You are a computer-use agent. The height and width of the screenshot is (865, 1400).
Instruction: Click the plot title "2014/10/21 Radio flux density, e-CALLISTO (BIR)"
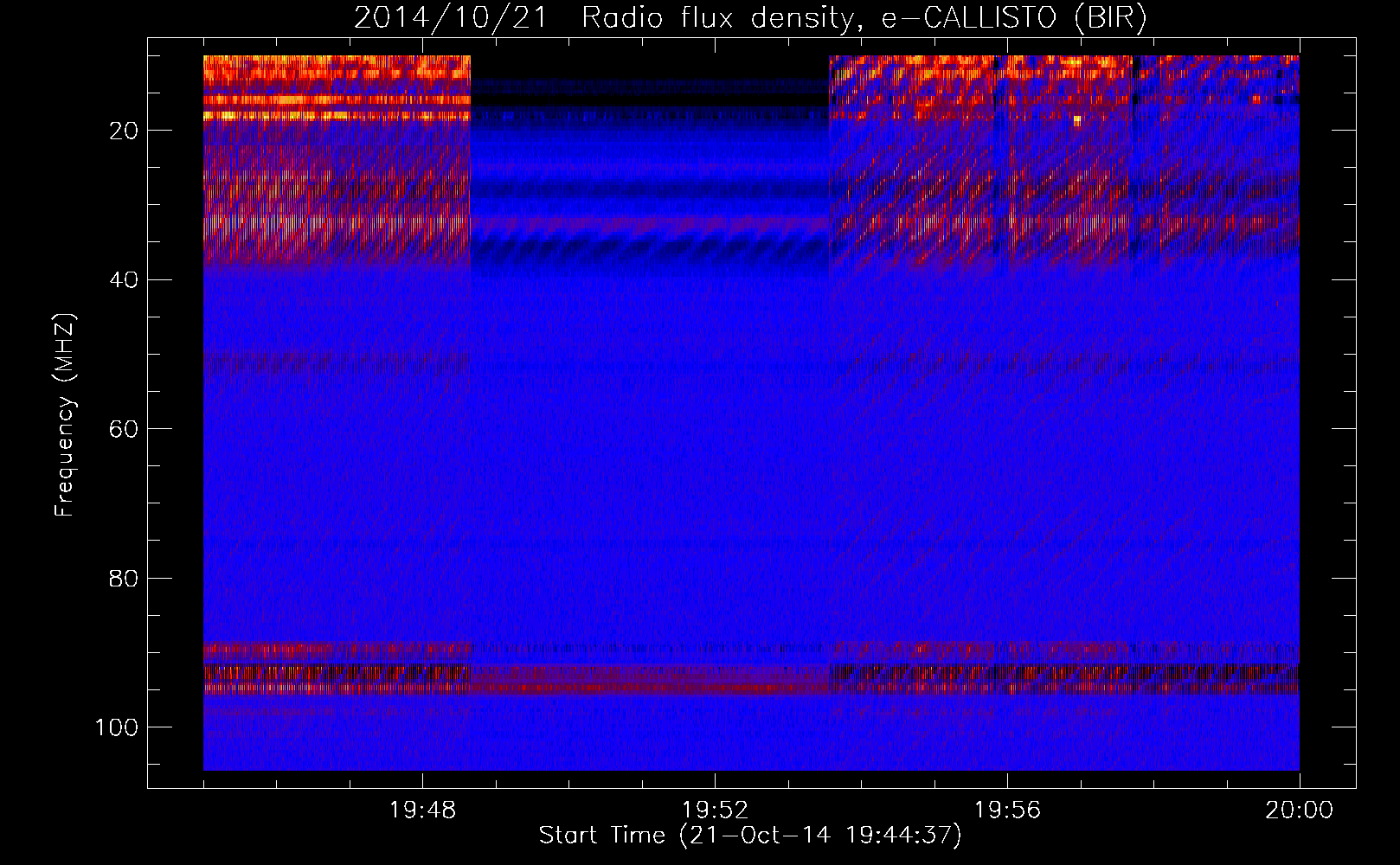click(750, 18)
